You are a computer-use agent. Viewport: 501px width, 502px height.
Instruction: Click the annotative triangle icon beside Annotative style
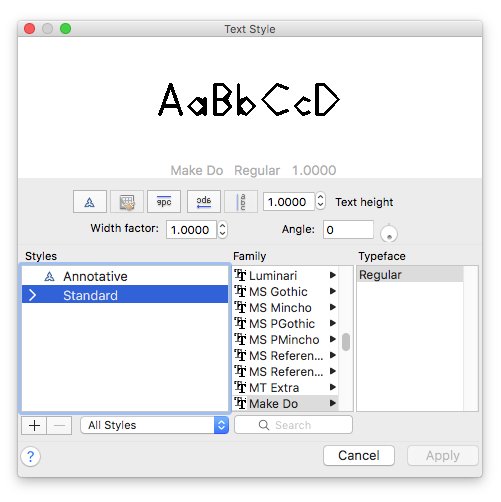pyautogui.click(x=49, y=276)
